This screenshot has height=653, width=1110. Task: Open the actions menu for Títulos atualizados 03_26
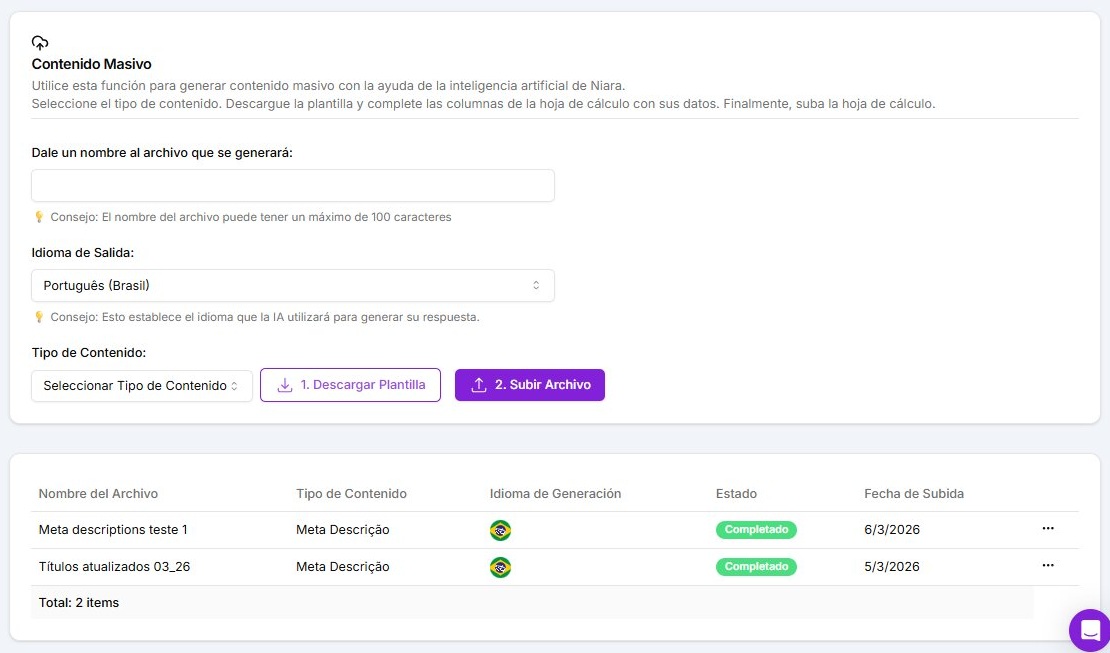1047,565
